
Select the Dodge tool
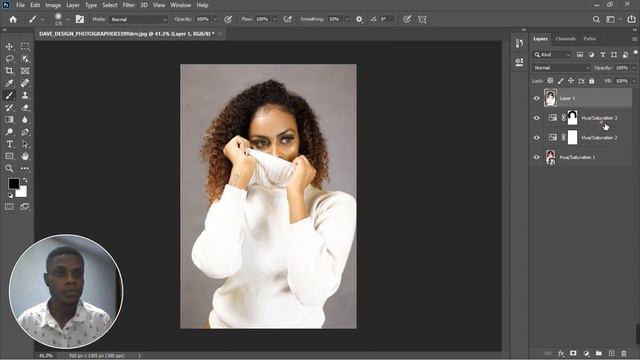pos(9,132)
